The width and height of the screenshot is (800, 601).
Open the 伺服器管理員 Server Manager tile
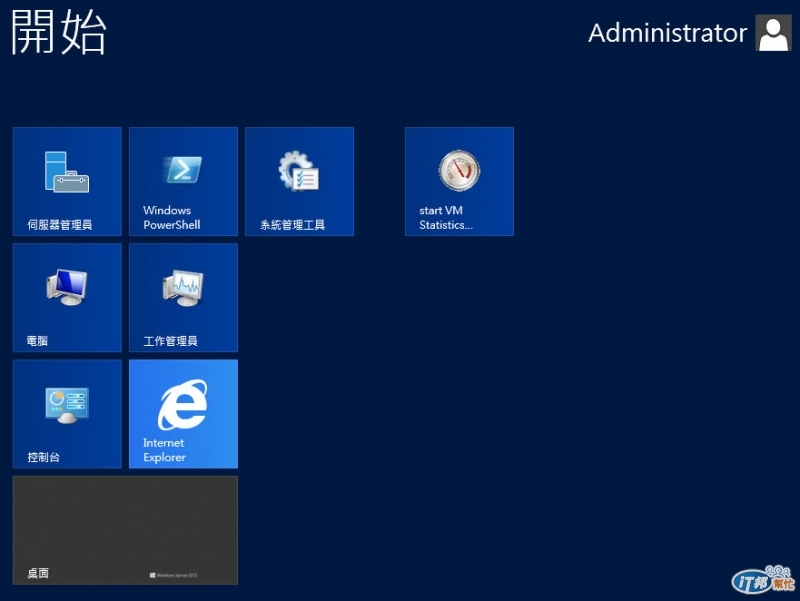pyautogui.click(x=67, y=182)
